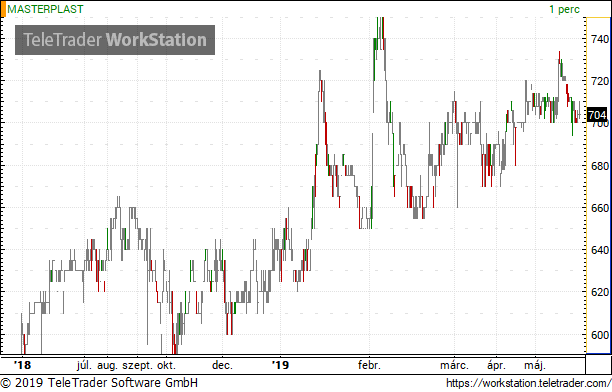Viewport: 612px width, 392px height.
Task: Click the 'febr.' month label
Action: [369, 365]
